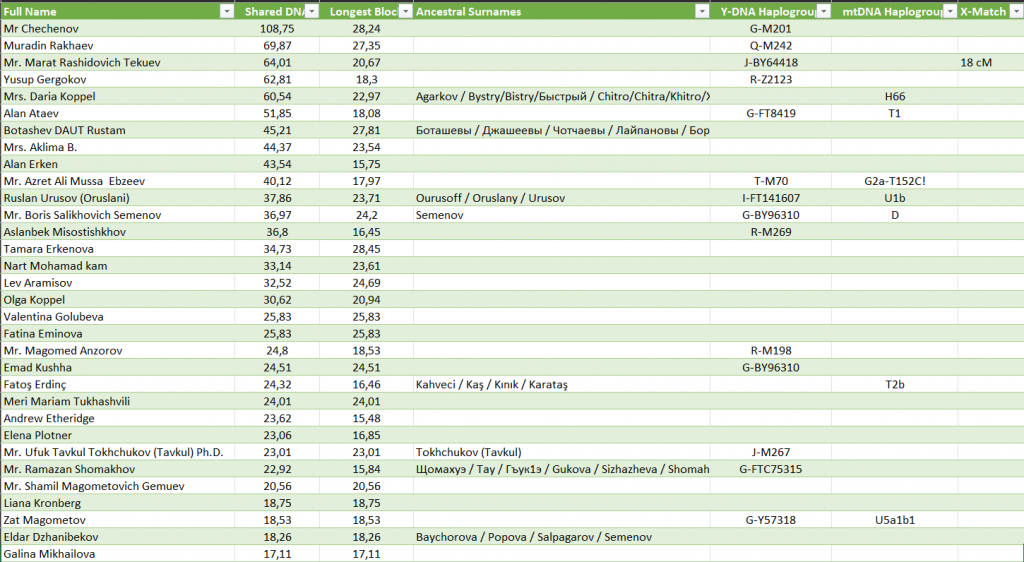This screenshot has height=562, width=1024.
Task: Select the G-M201 haplogroup cell
Action: pos(769,29)
